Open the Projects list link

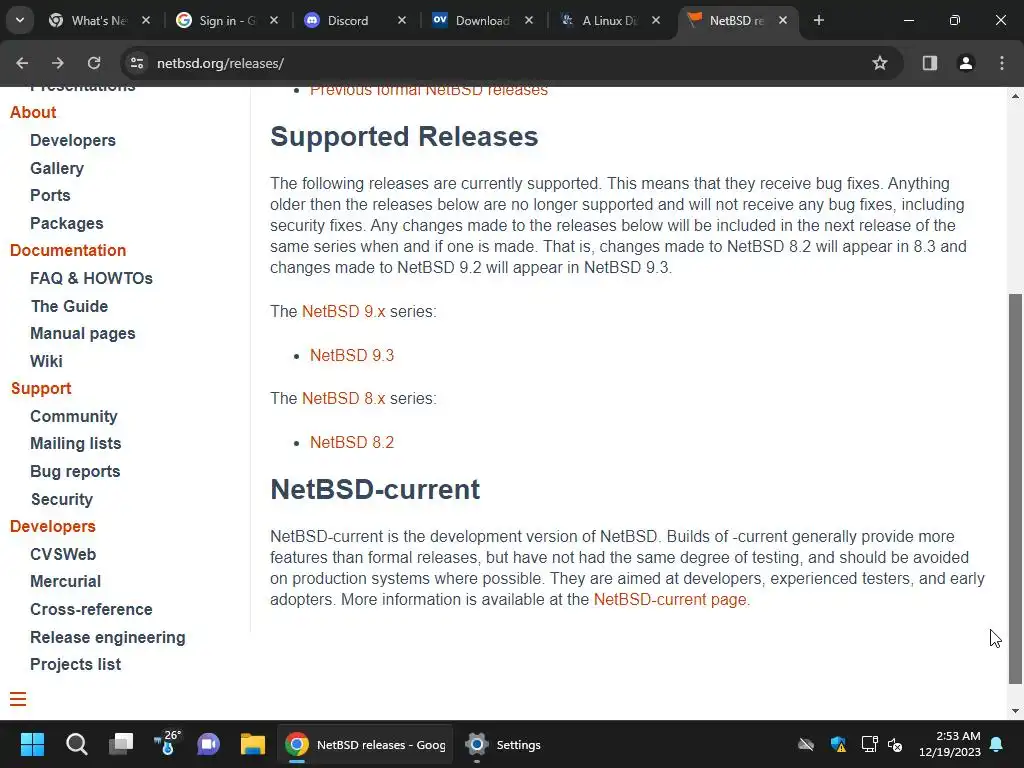(76, 664)
